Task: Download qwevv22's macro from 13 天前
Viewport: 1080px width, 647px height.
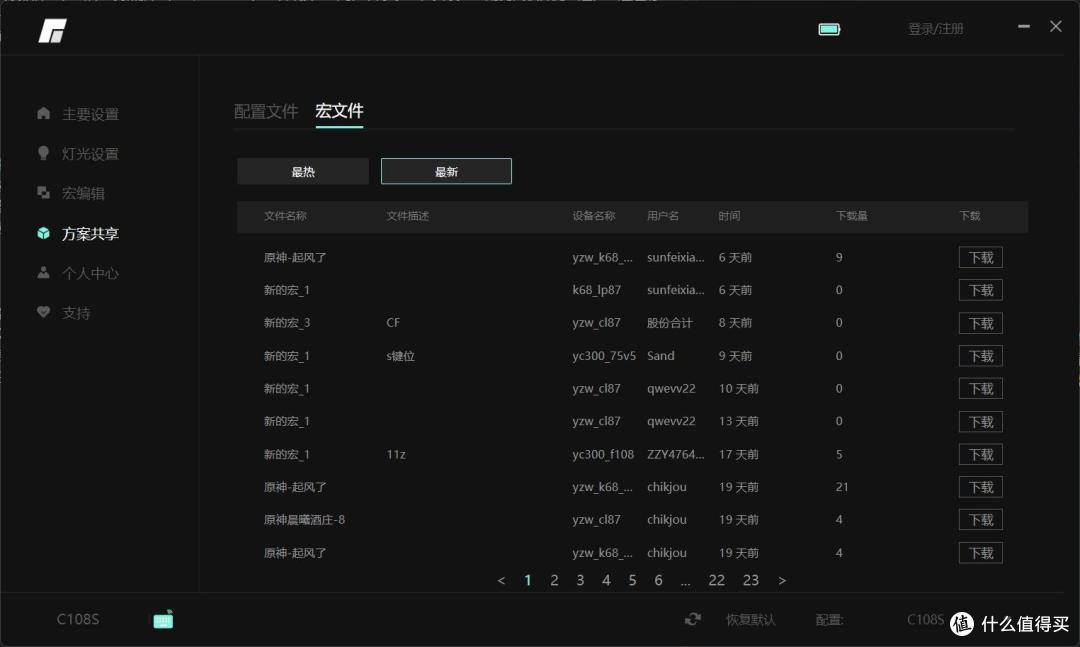Action: [x=981, y=422]
